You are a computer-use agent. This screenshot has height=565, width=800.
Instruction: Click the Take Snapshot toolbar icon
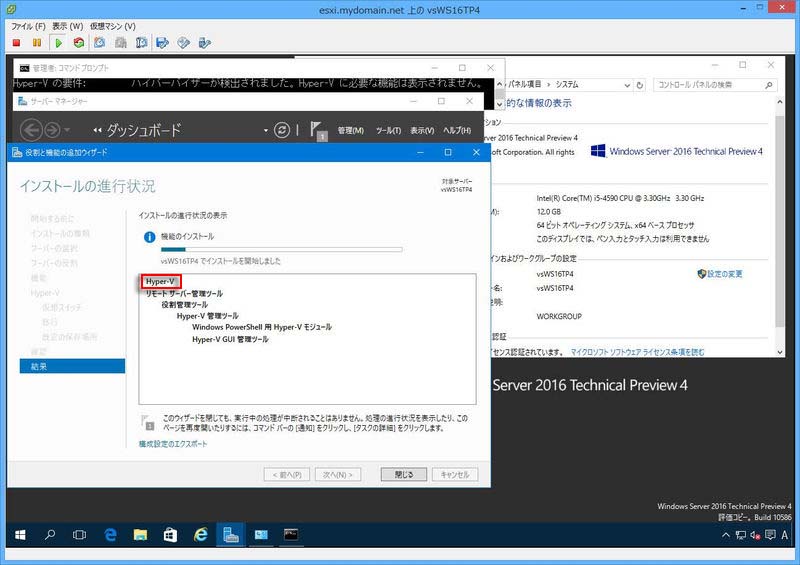pyautogui.click(x=99, y=43)
